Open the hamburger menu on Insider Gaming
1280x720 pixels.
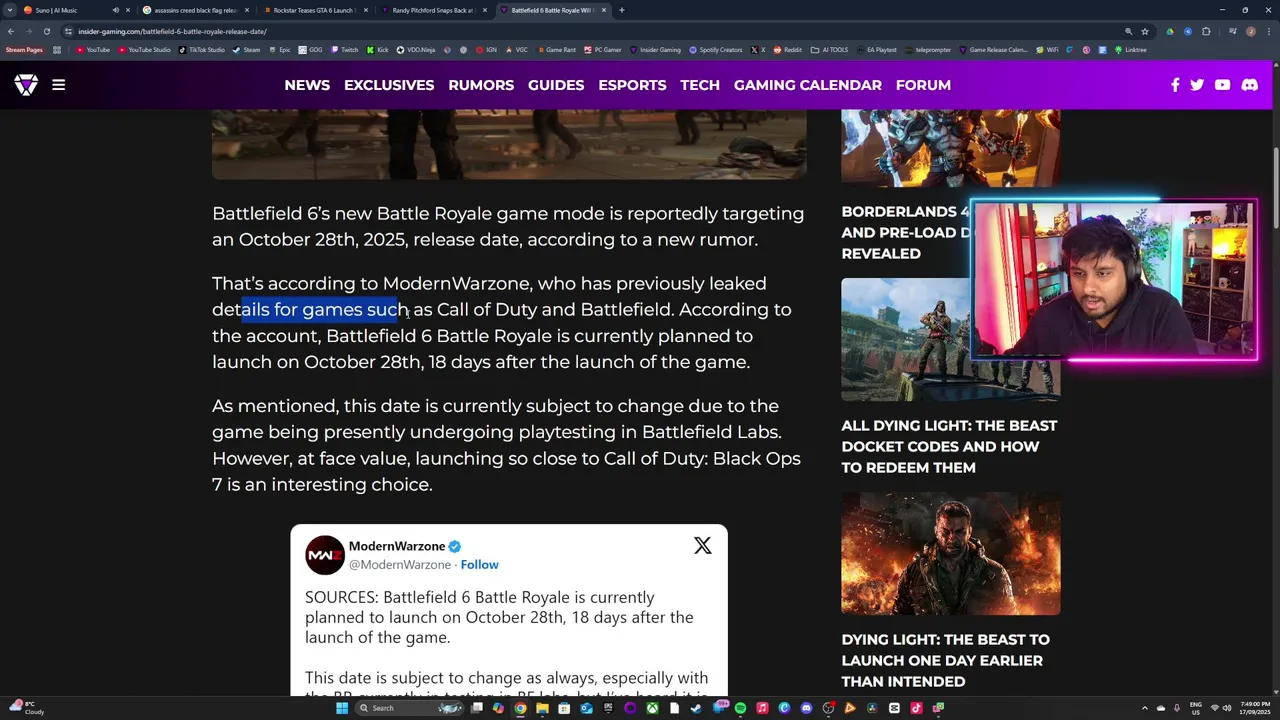point(58,85)
